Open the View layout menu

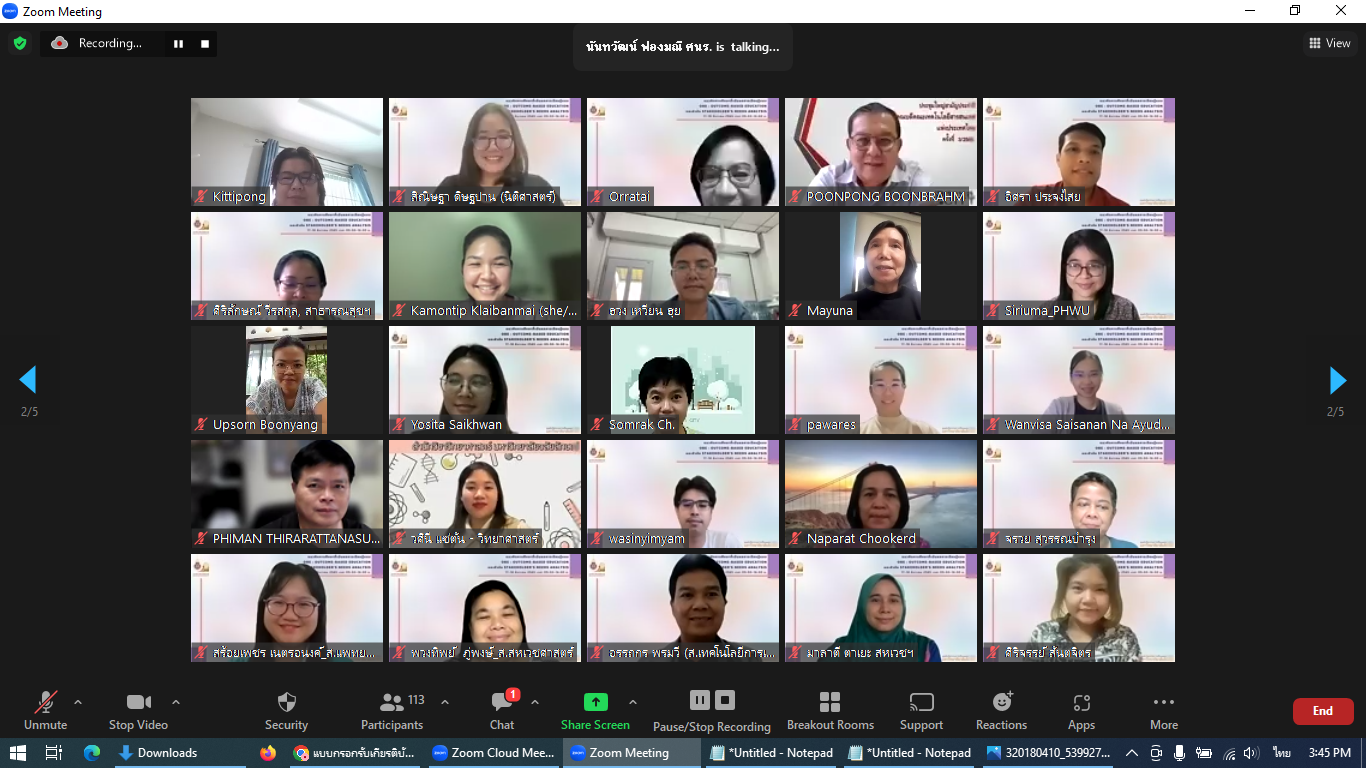[1330, 43]
